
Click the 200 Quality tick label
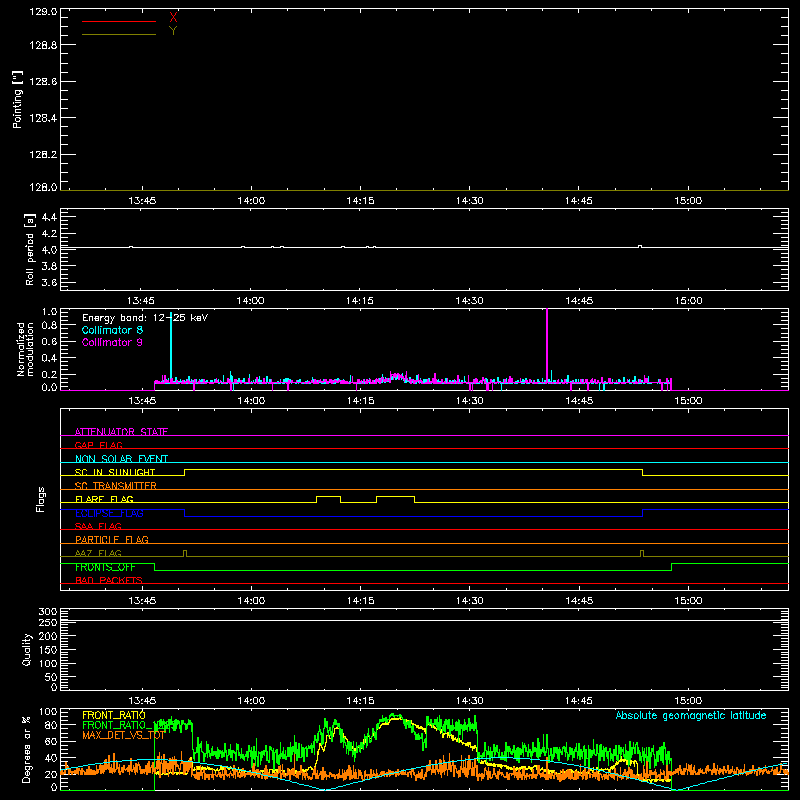pyautogui.click(x=48, y=636)
